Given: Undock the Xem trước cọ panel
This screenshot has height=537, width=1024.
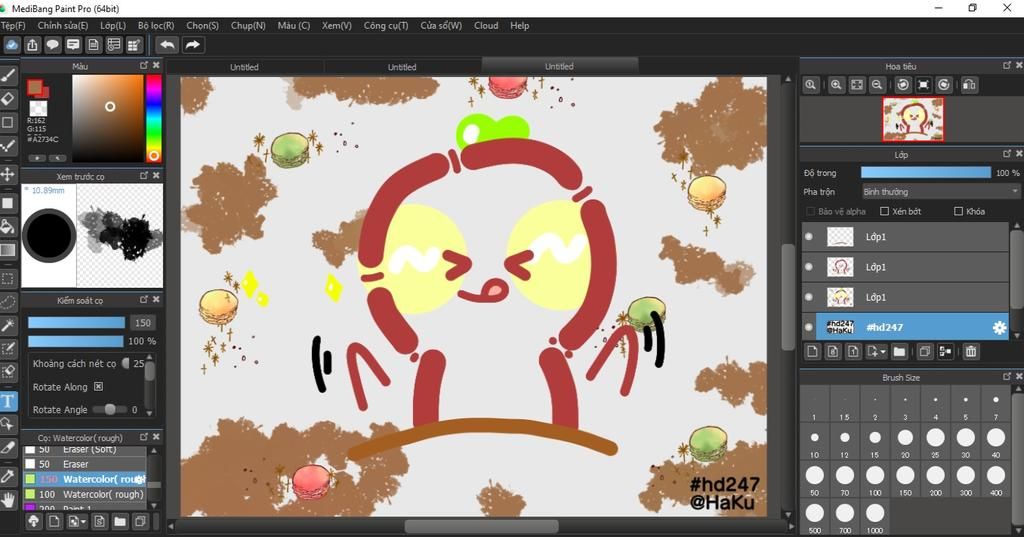Looking at the screenshot, I should (x=144, y=175).
